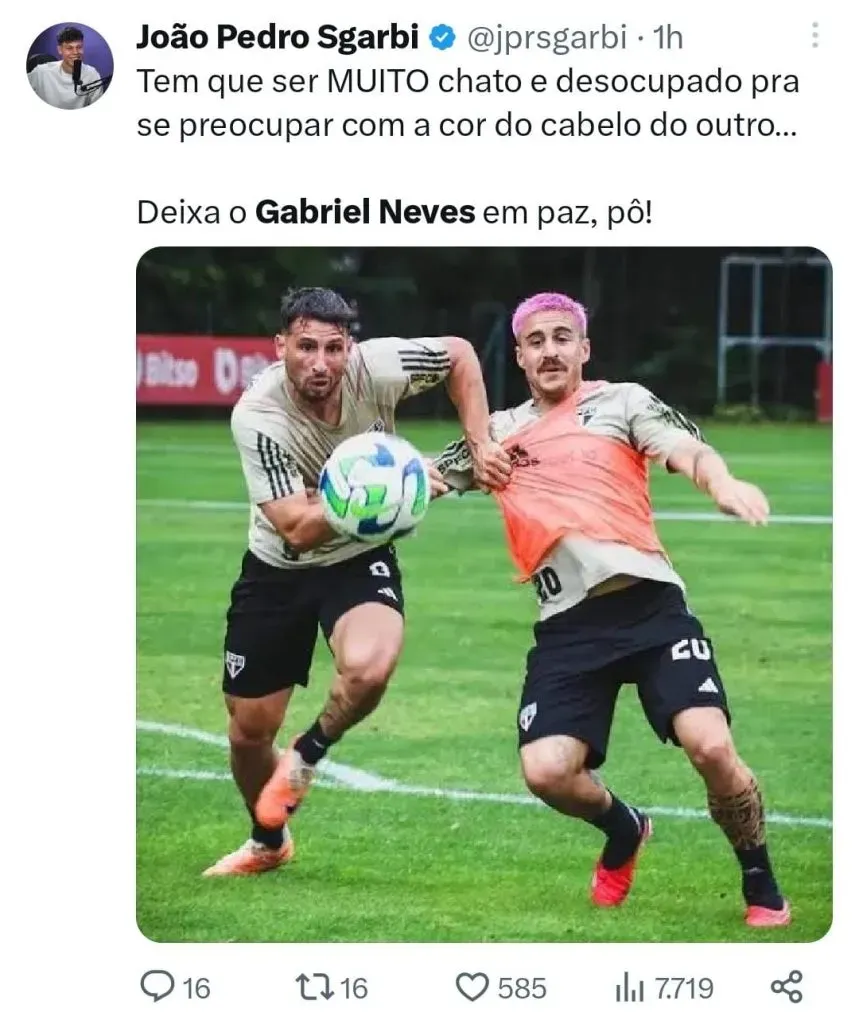Viewport: 859px width, 1024px height.
Task: Click the 7.719 views count
Action: pos(683,988)
